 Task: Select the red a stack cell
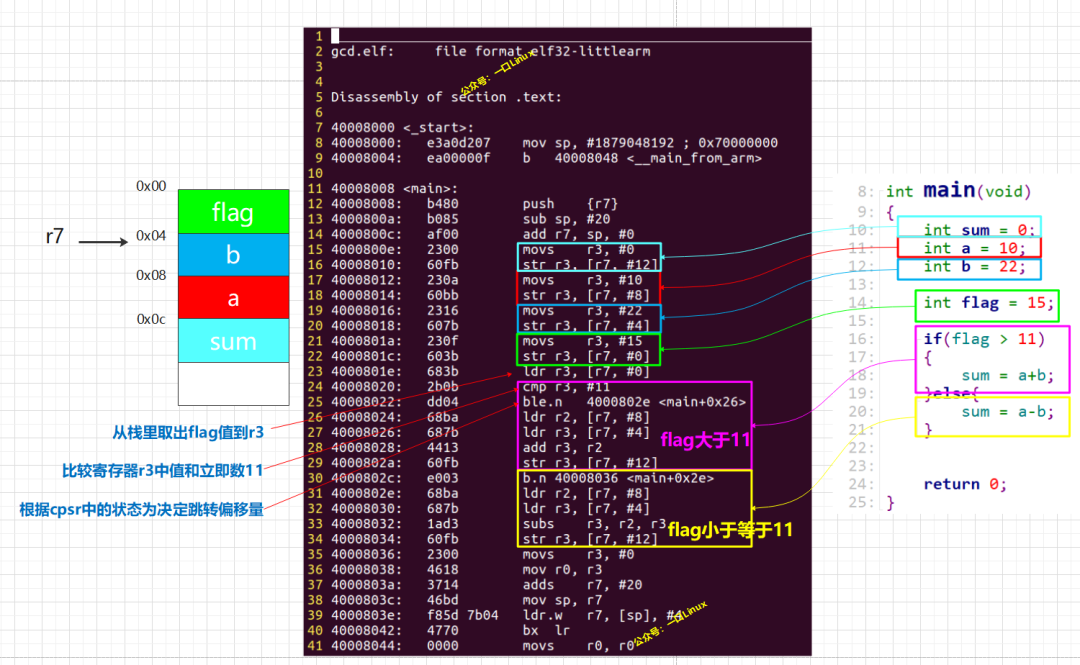point(233,298)
